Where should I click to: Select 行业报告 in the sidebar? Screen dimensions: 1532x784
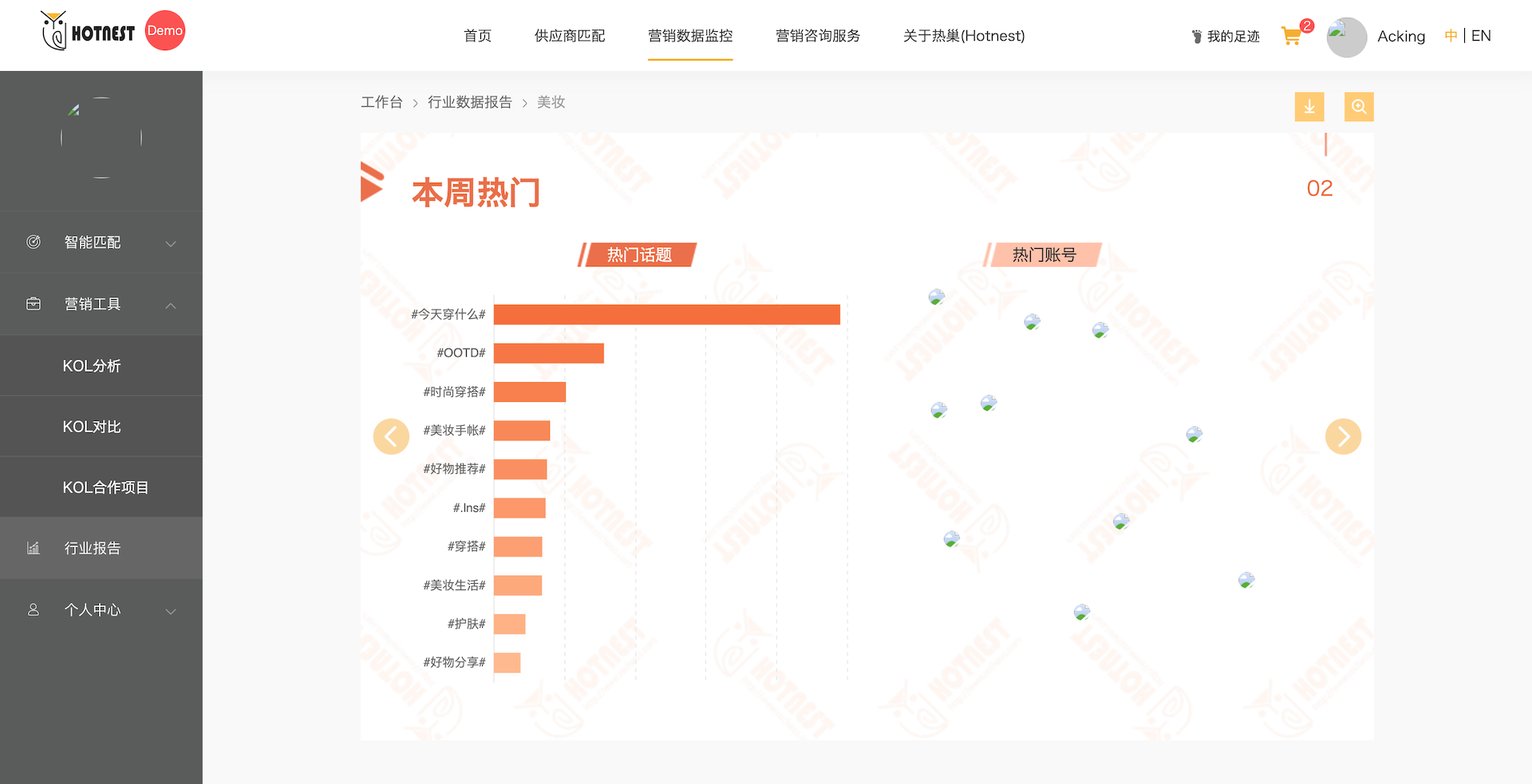click(x=93, y=549)
